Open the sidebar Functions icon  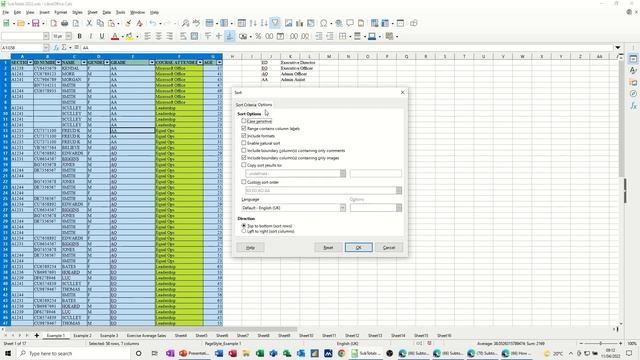coord(633,105)
